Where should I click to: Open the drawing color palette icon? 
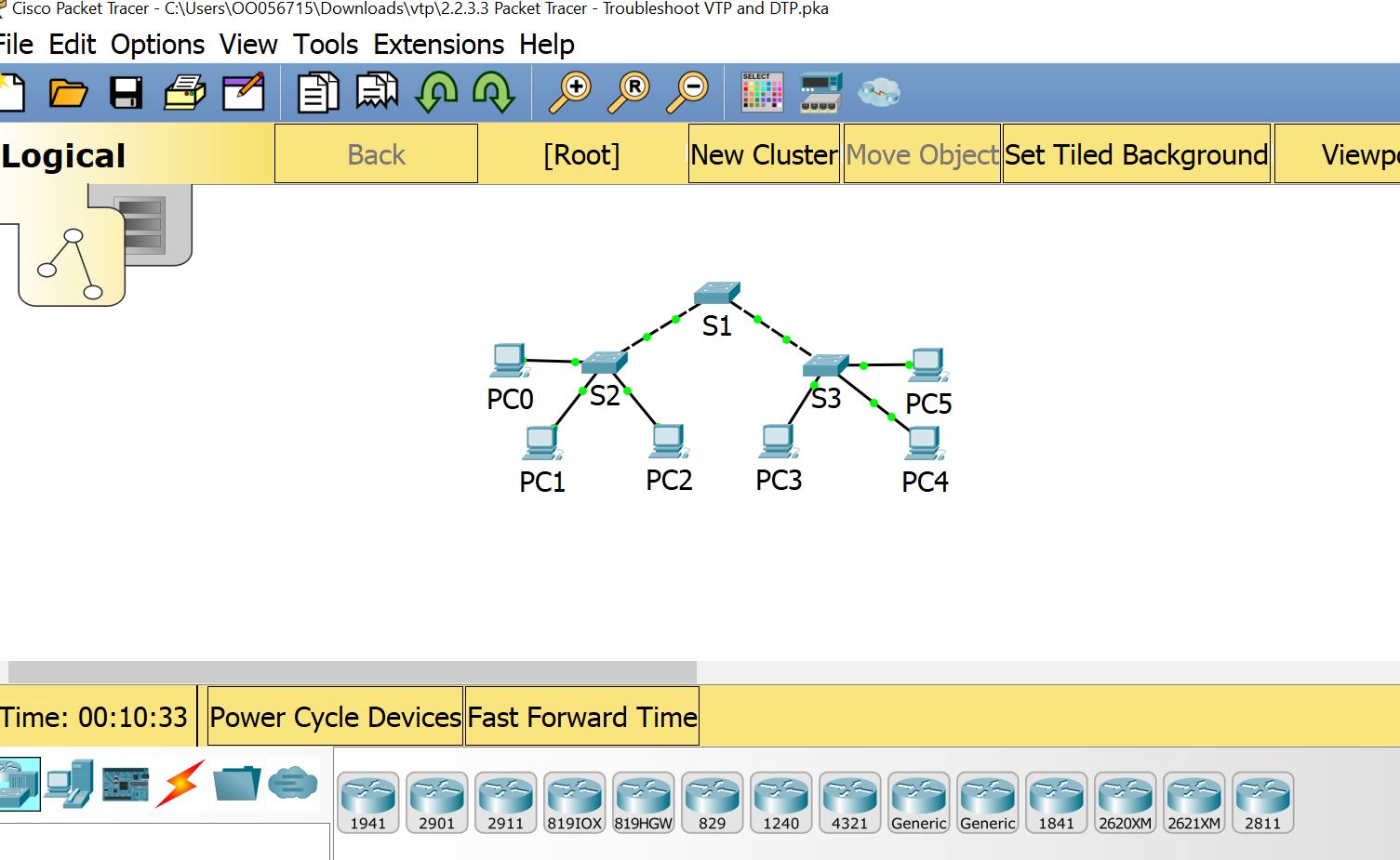coord(762,93)
